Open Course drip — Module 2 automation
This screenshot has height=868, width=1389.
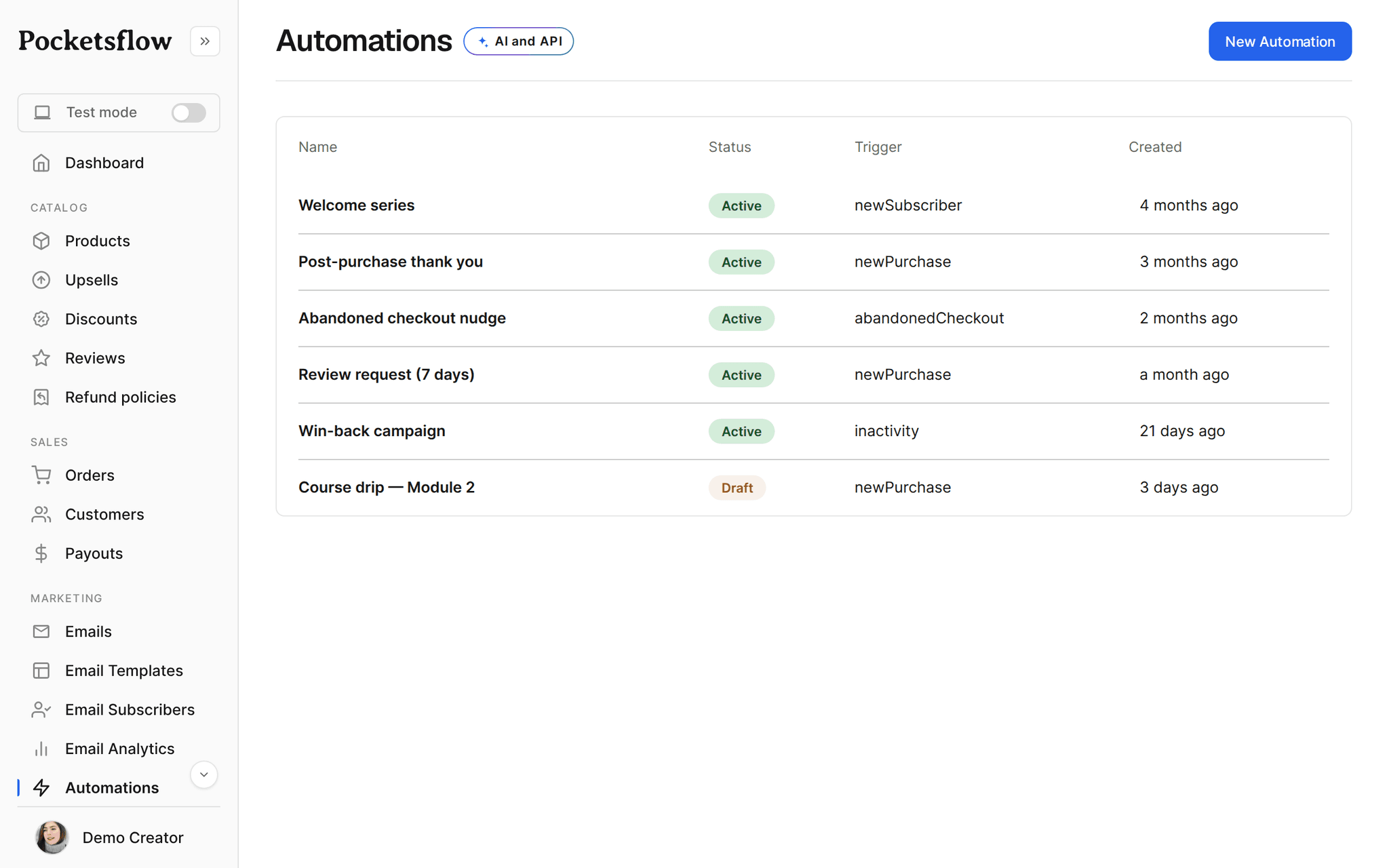[387, 488]
